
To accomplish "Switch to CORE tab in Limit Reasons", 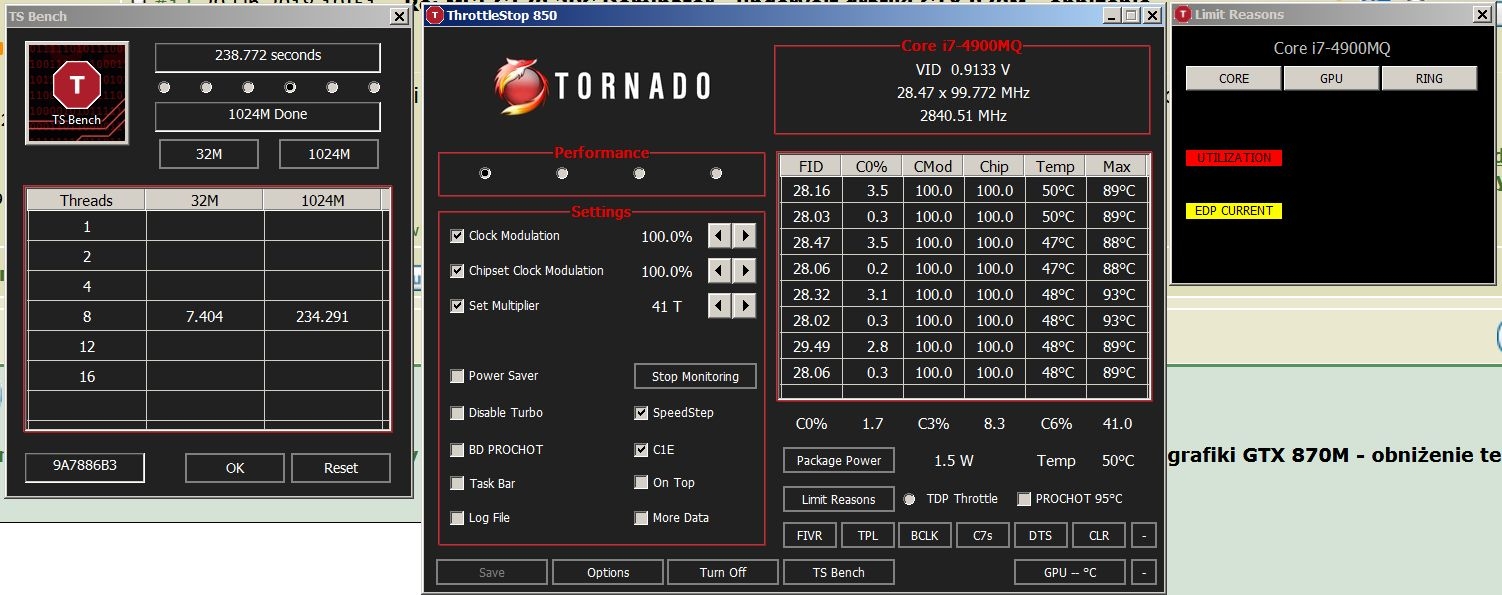I will pyautogui.click(x=1234, y=78).
